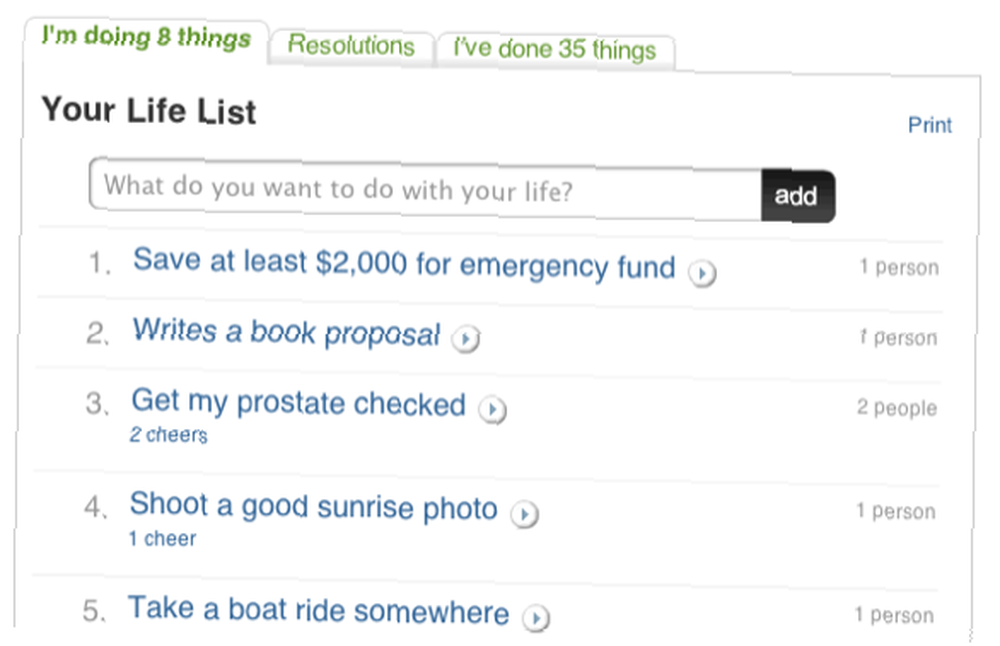
Task: Click the Print link
Action: 930,125
